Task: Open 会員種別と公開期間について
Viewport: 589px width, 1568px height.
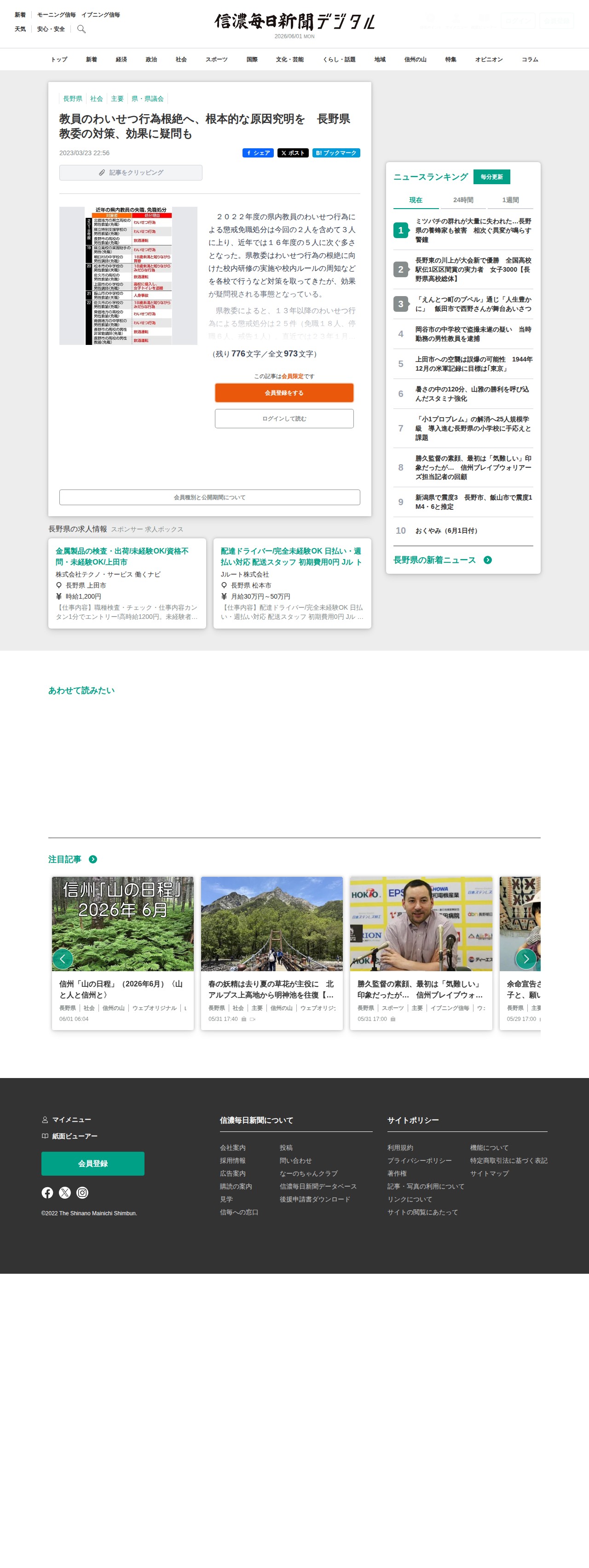Action: (x=209, y=497)
